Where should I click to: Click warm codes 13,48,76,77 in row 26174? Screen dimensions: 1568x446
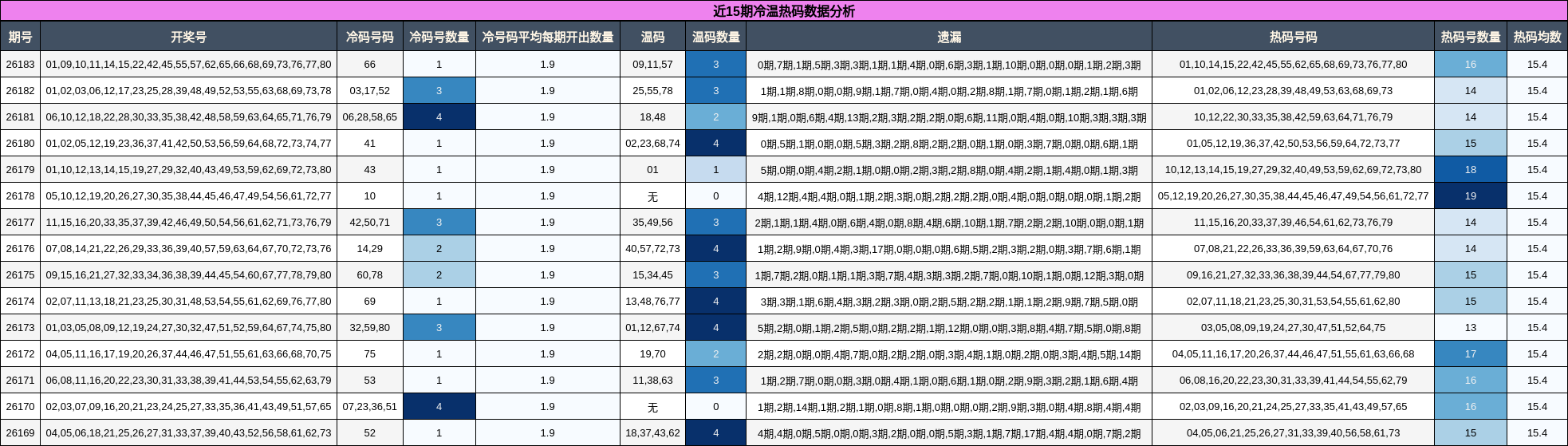tap(652, 302)
